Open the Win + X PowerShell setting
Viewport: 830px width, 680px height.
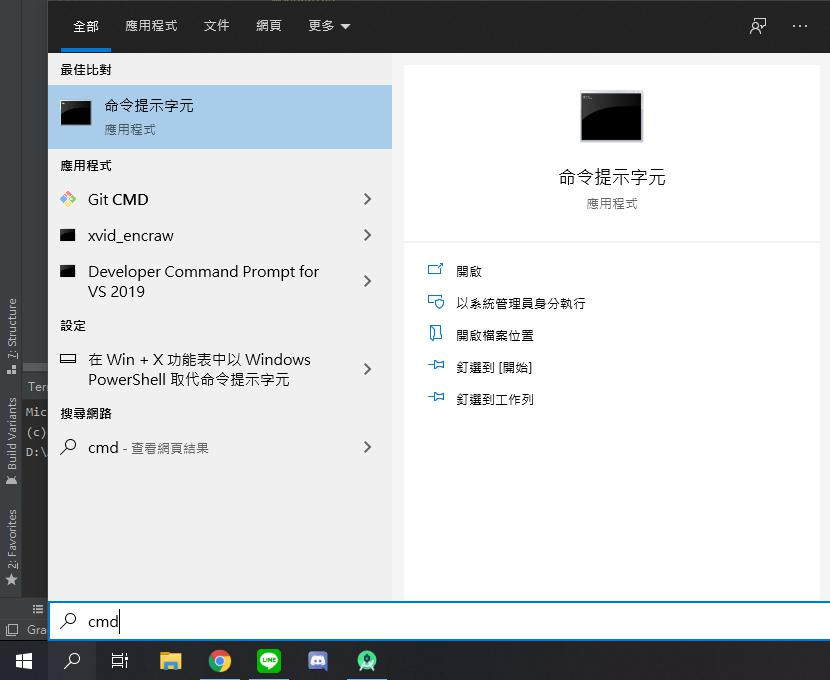coord(220,369)
